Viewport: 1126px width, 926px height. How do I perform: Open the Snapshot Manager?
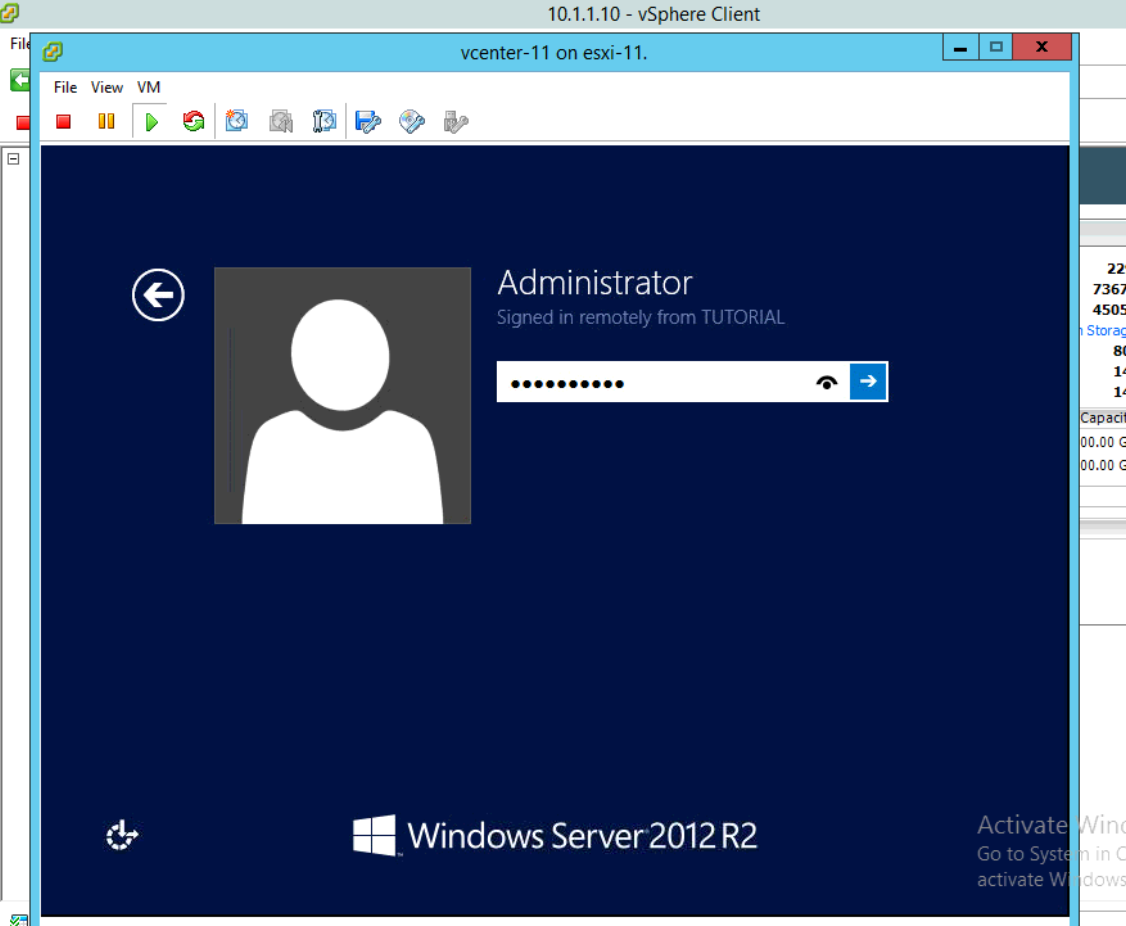click(323, 121)
